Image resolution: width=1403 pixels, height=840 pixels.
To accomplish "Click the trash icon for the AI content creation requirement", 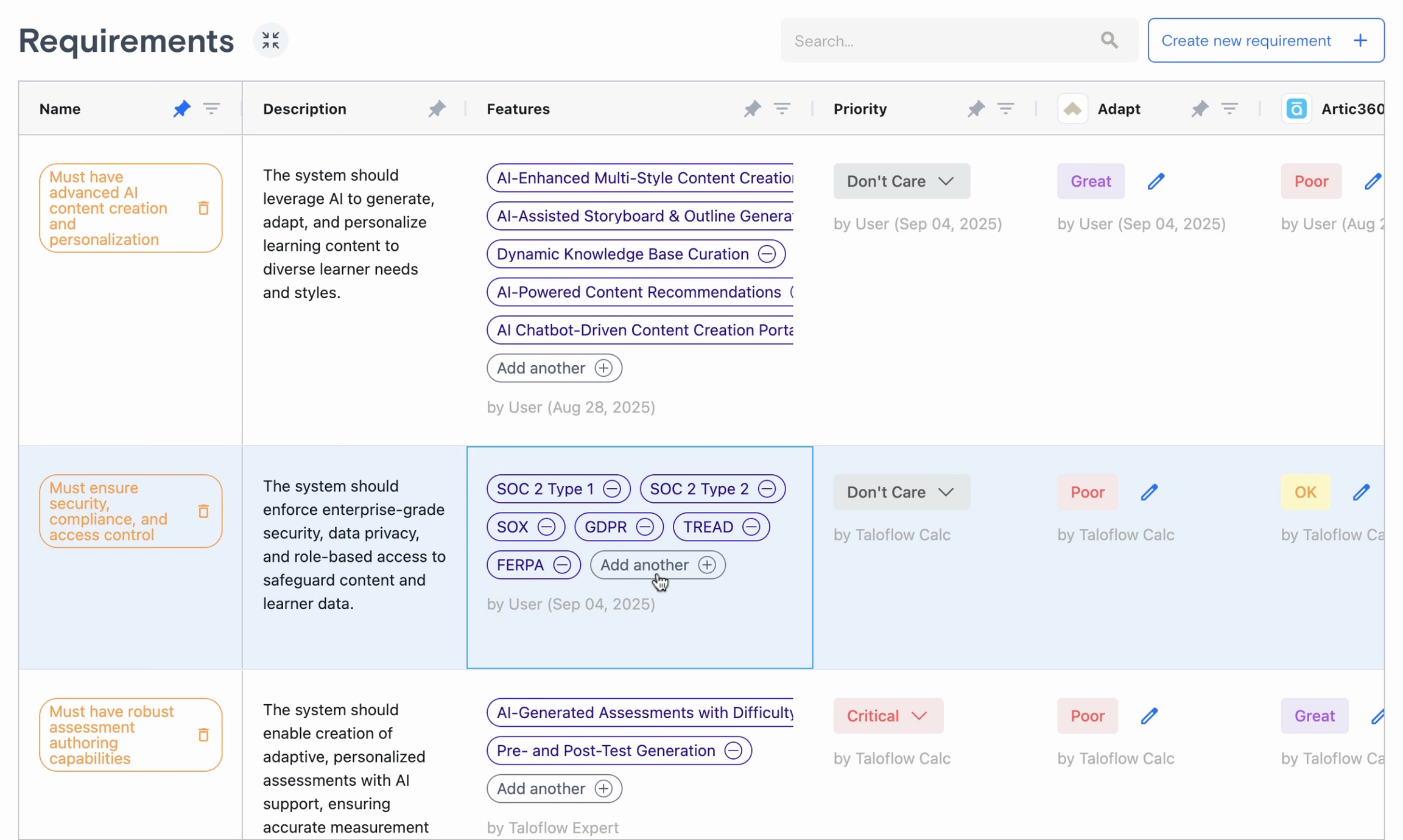I will click(x=203, y=208).
